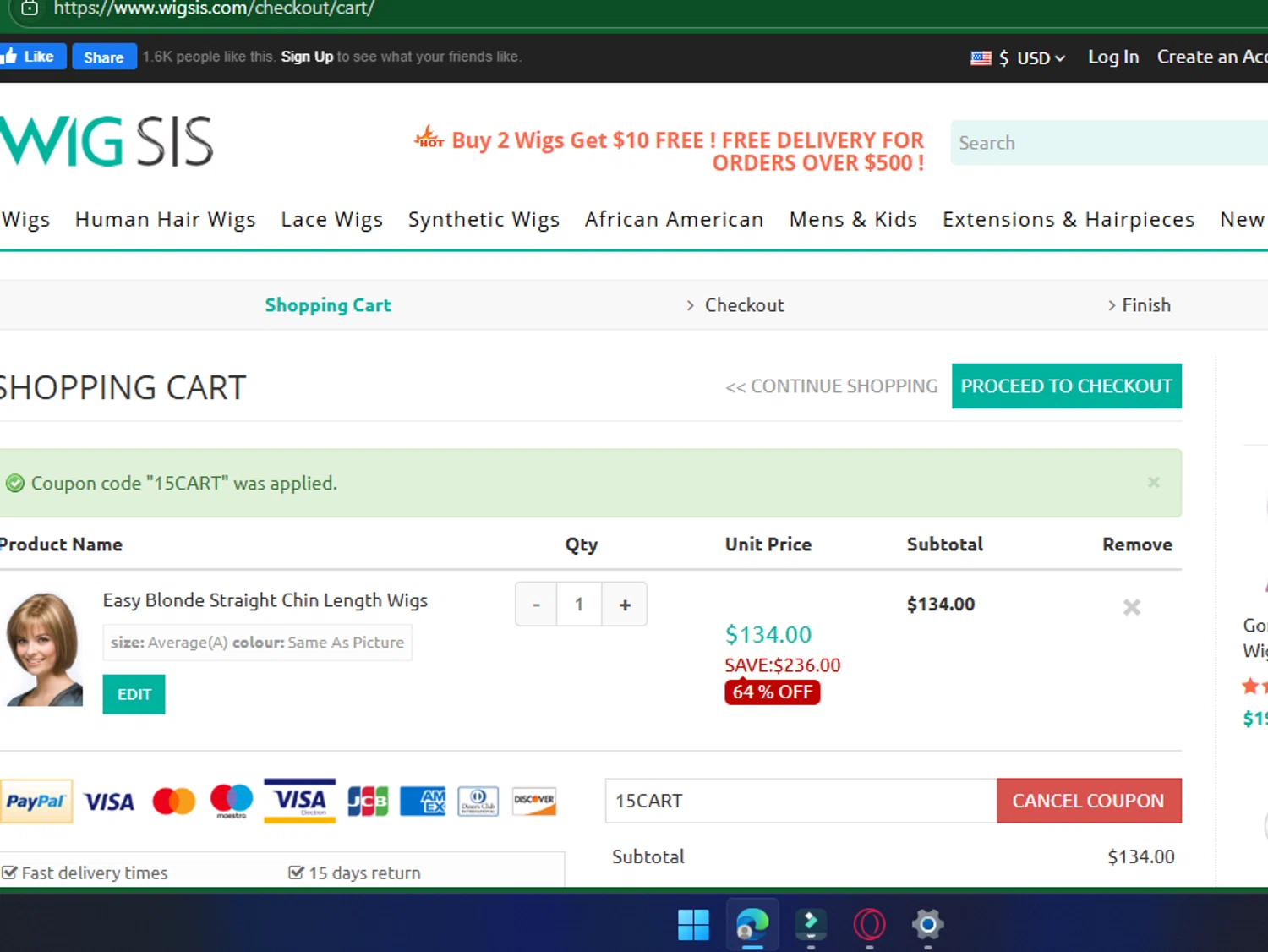The height and width of the screenshot is (952, 1268).
Task: Click the WIG SIS logo
Action: click(x=107, y=141)
